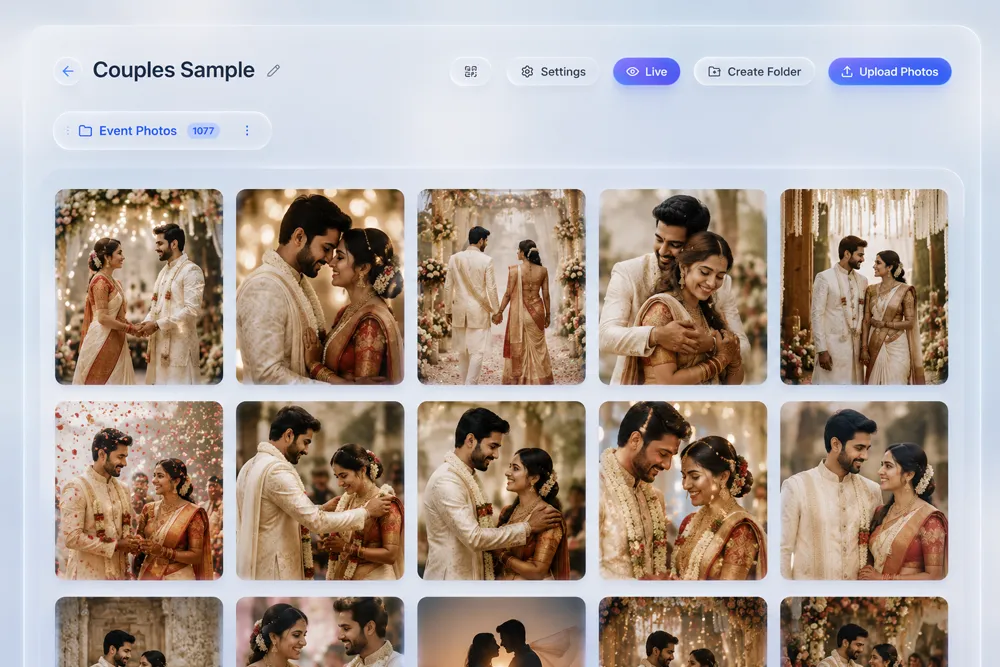1000x667 pixels.
Task: Open the Event Photos three-dot menu
Action: click(247, 131)
